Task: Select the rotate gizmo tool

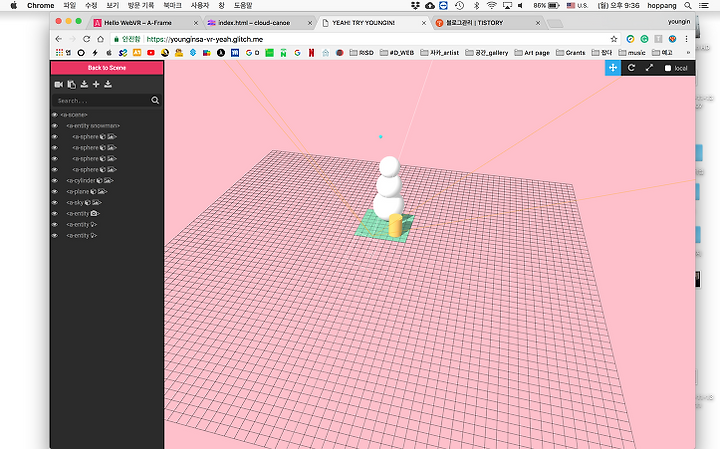Action: click(631, 68)
